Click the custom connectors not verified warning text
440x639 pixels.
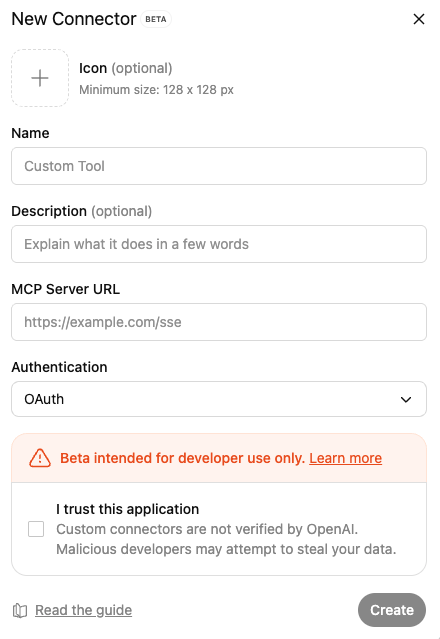tap(226, 539)
